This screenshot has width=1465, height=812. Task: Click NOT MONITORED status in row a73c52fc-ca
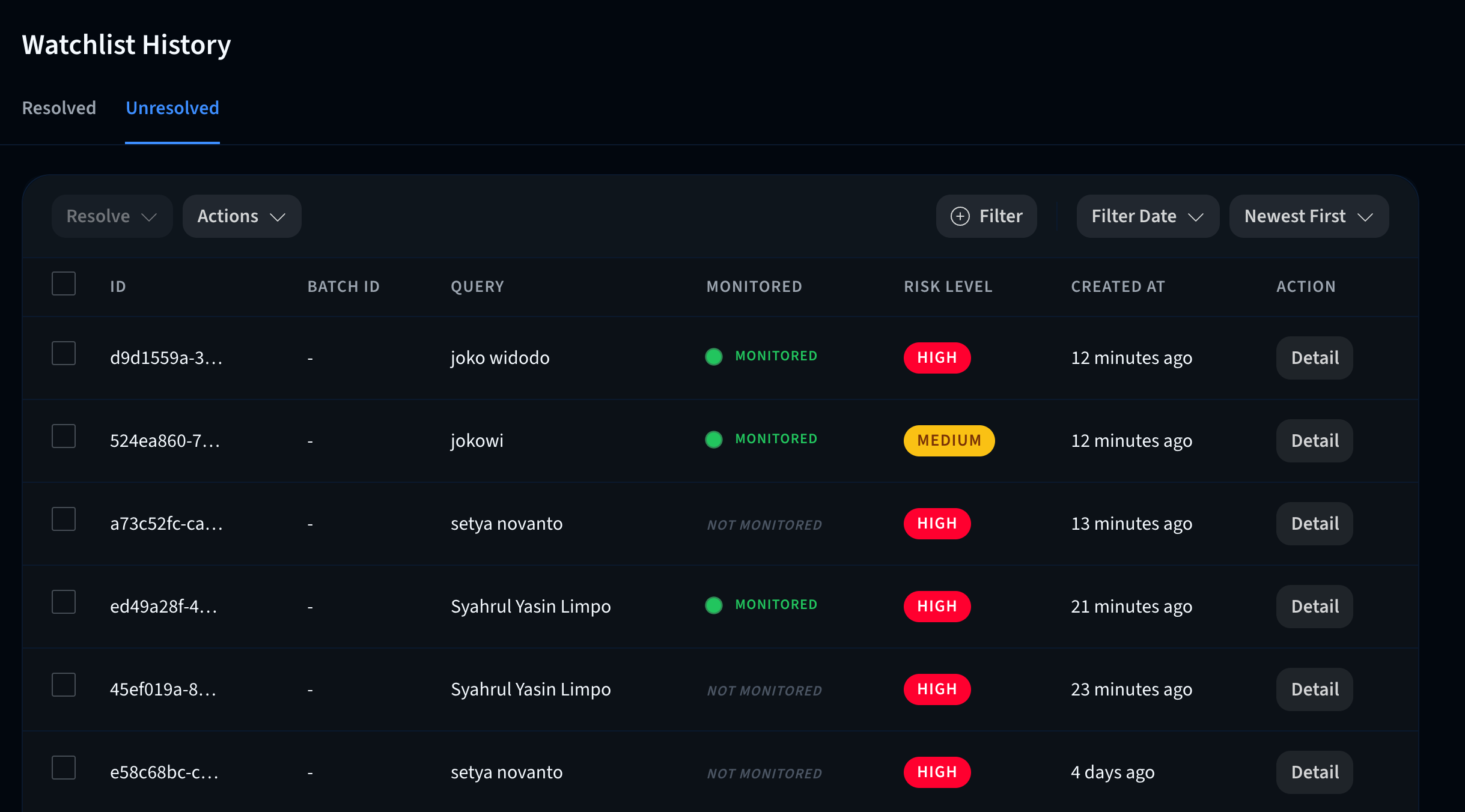tap(764, 525)
